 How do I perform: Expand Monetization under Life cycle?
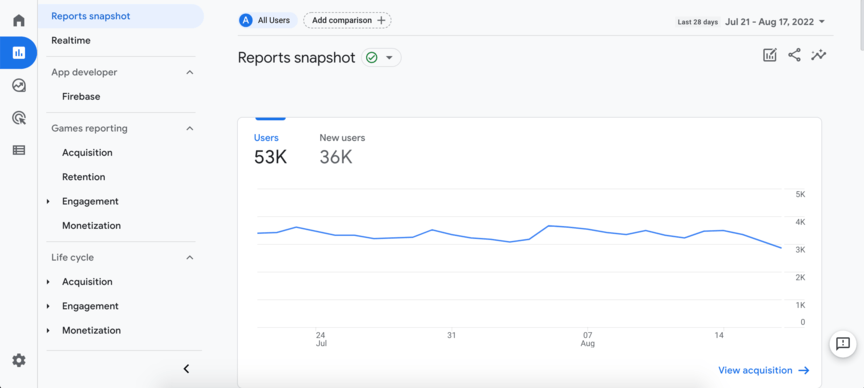click(48, 331)
